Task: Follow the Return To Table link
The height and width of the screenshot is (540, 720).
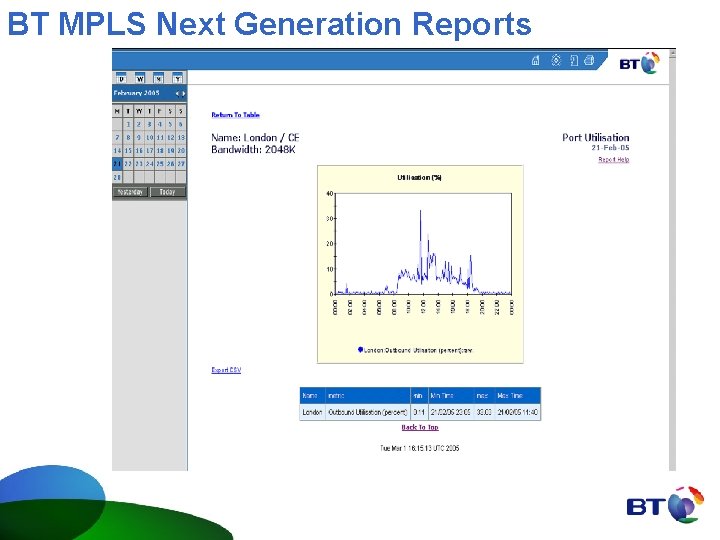Action: click(x=236, y=115)
